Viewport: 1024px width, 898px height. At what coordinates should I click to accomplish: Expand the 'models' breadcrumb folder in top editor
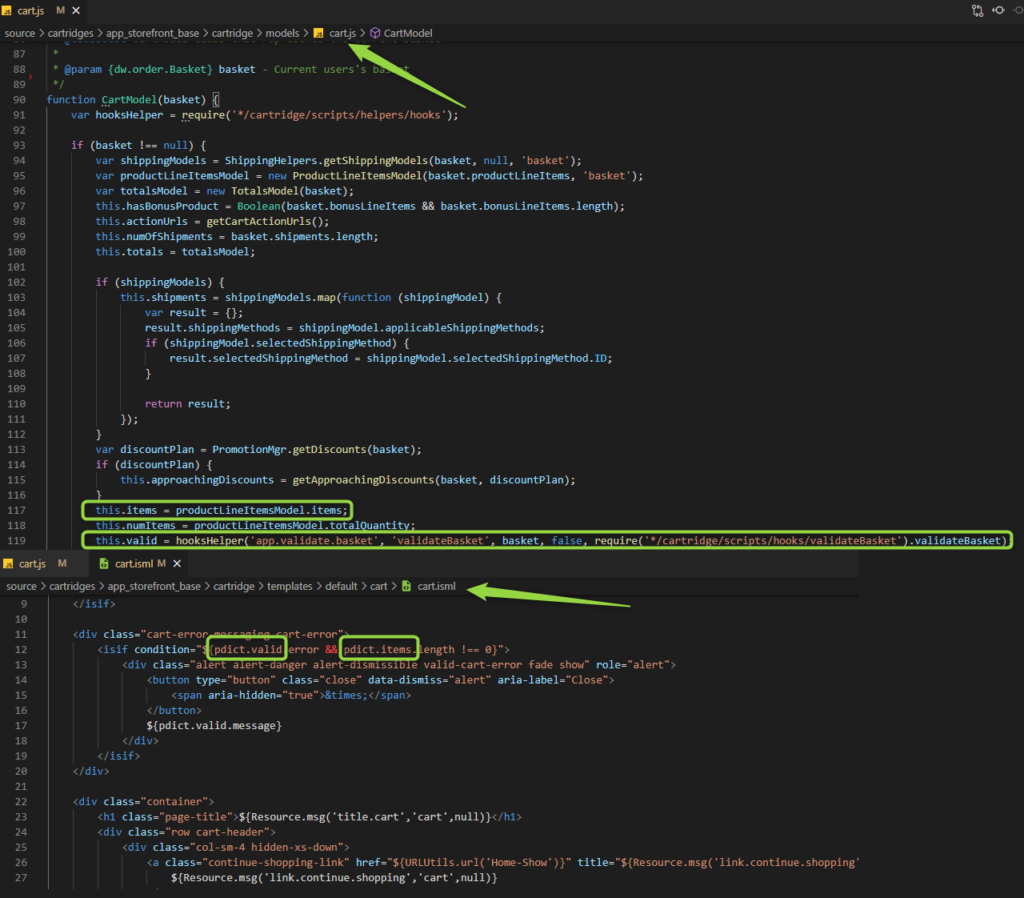coord(282,33)
